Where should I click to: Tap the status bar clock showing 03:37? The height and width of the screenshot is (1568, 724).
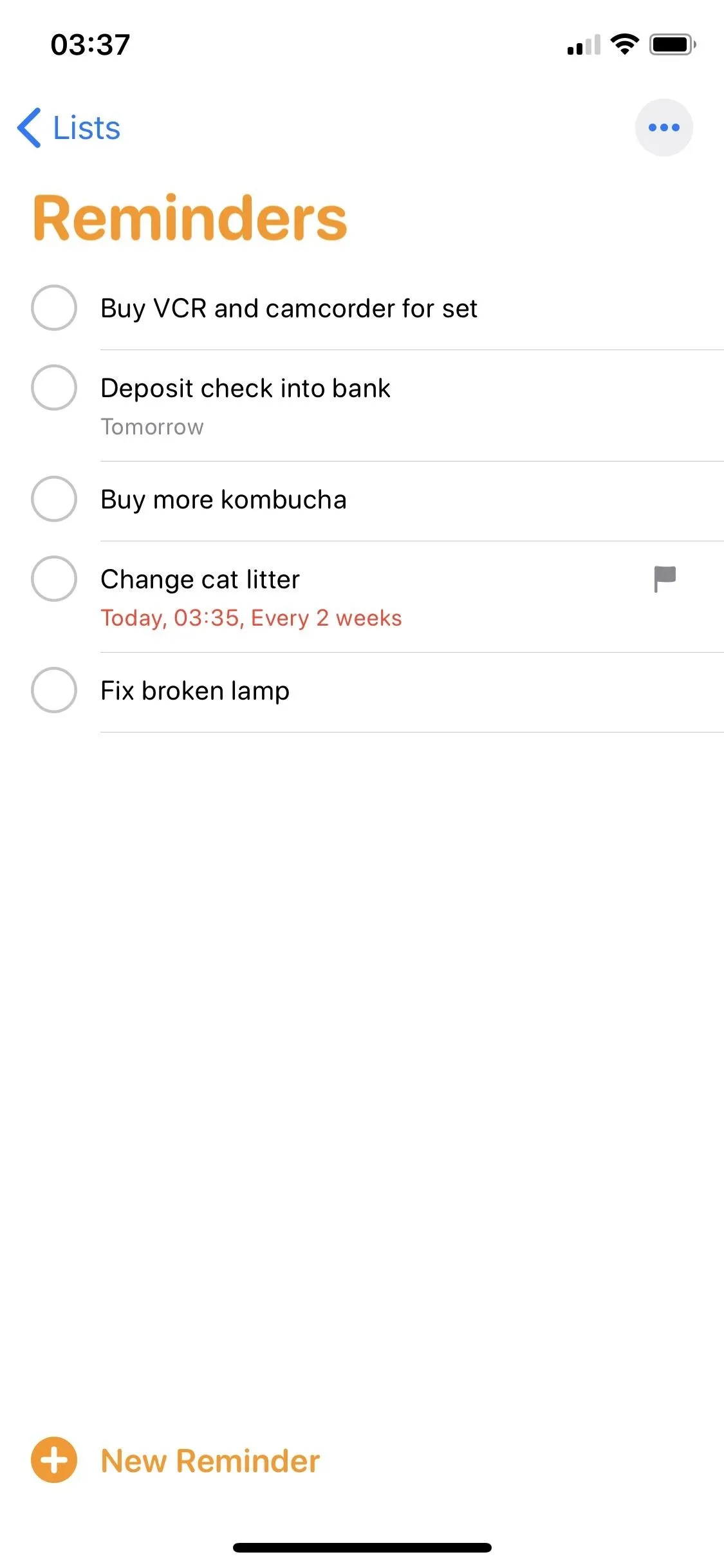(91, 44)
